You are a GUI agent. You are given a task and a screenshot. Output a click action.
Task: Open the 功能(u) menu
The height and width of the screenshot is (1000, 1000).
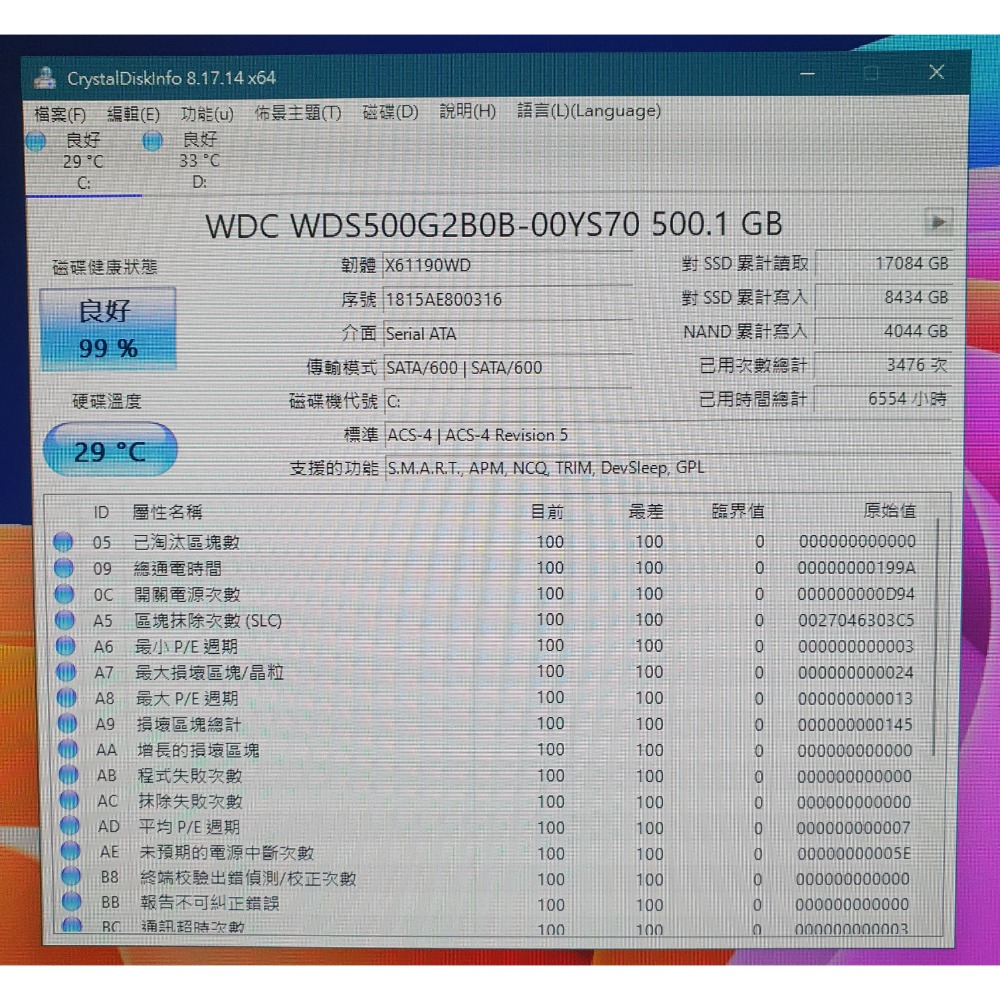tap(207, 114)
